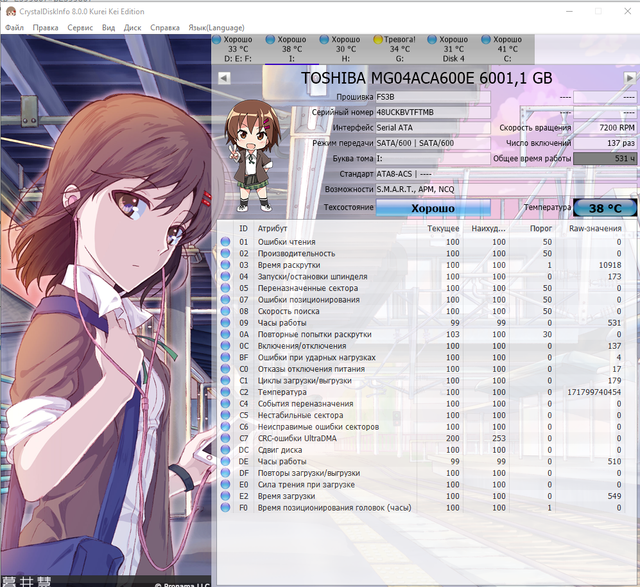The width and height of the screenshot is (640, 587).
Task: Click status icon for Ошибки позиционирования
Action: (x=225, y=299)
